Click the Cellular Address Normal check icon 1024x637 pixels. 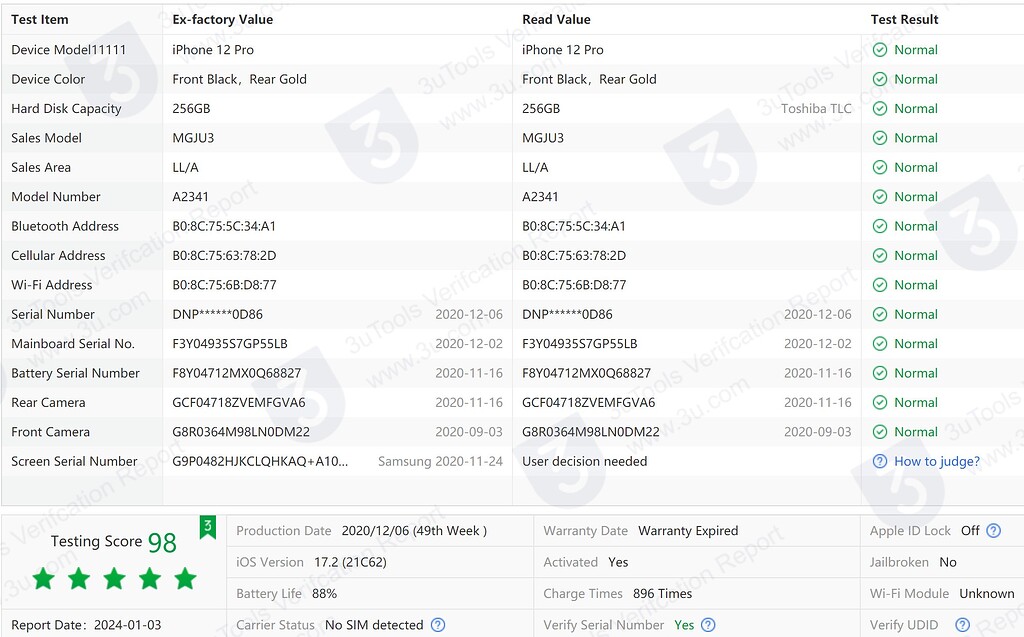click(x=880, y=255)
